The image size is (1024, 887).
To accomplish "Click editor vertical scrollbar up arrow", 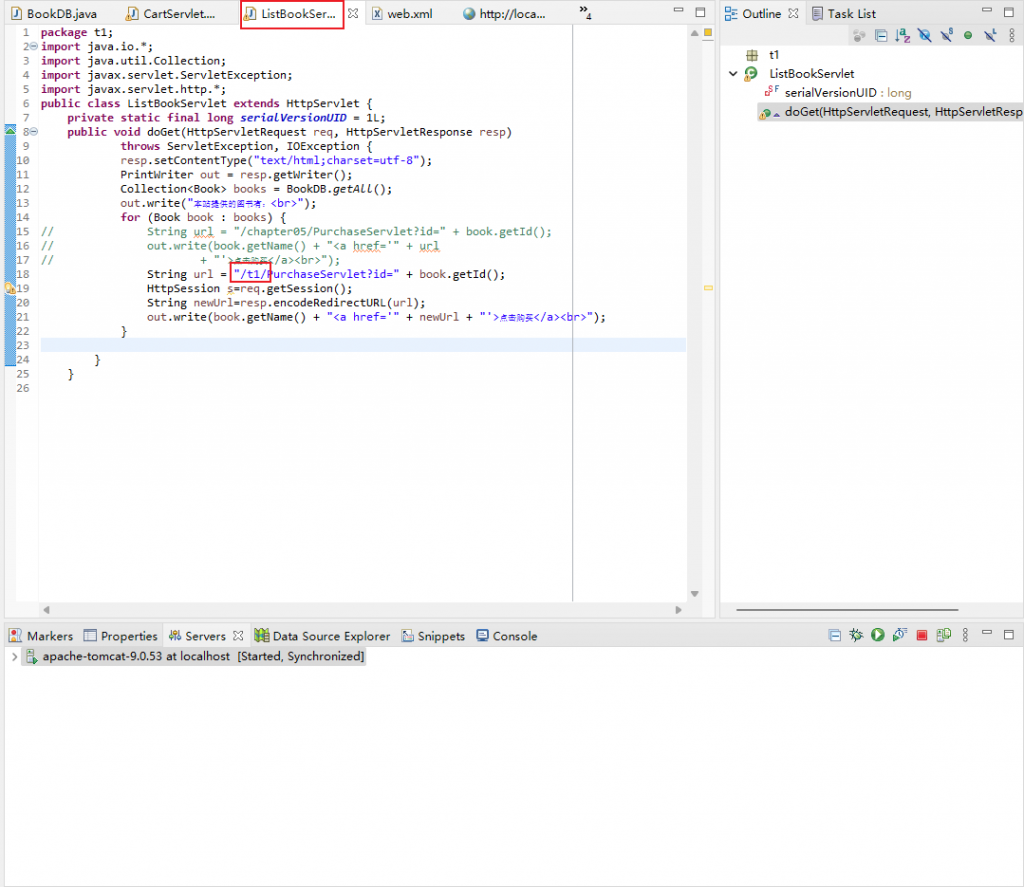I will (x=694, y=33).
